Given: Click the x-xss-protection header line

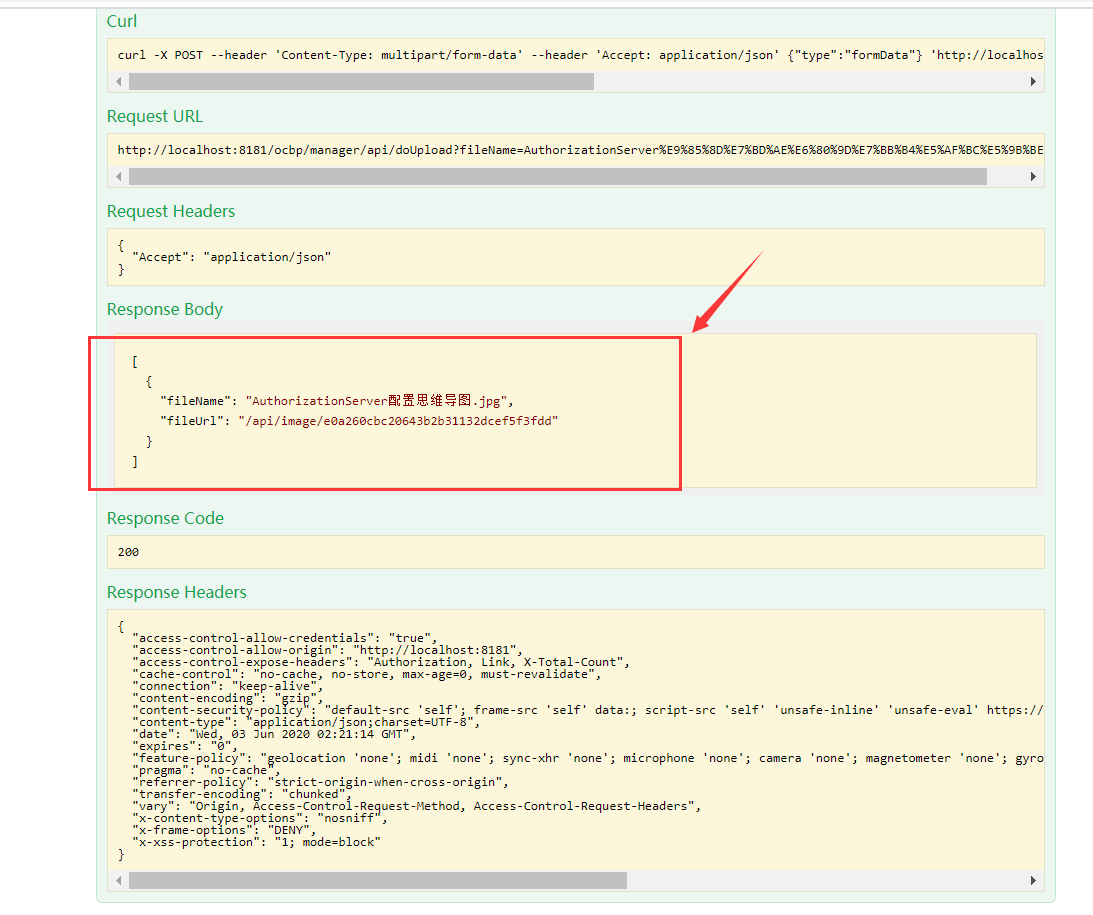Looking at the screenshot, I should click(x=256, y=842).
